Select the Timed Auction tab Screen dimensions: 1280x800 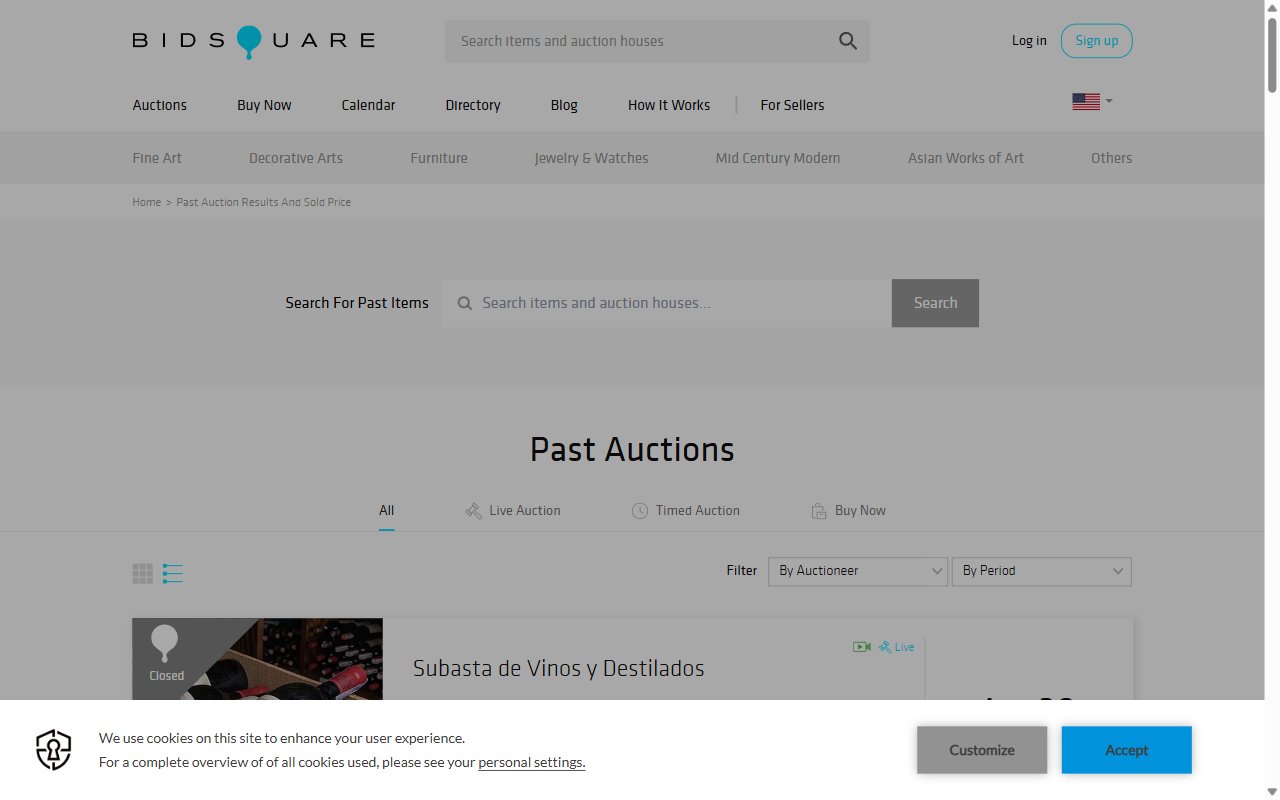pyautogui.click(x=686, y=510)
